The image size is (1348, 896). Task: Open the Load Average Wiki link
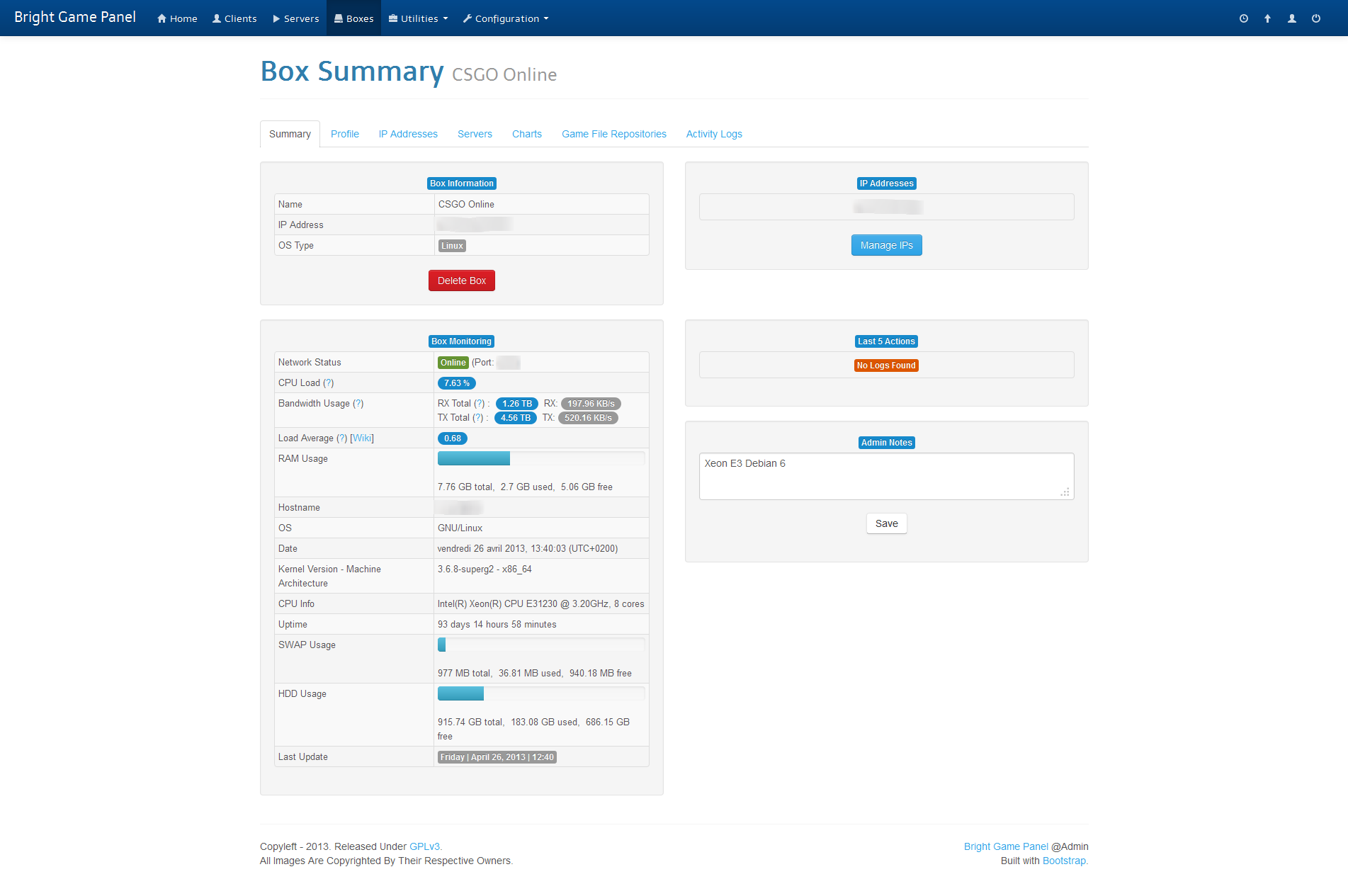[362, 438]
